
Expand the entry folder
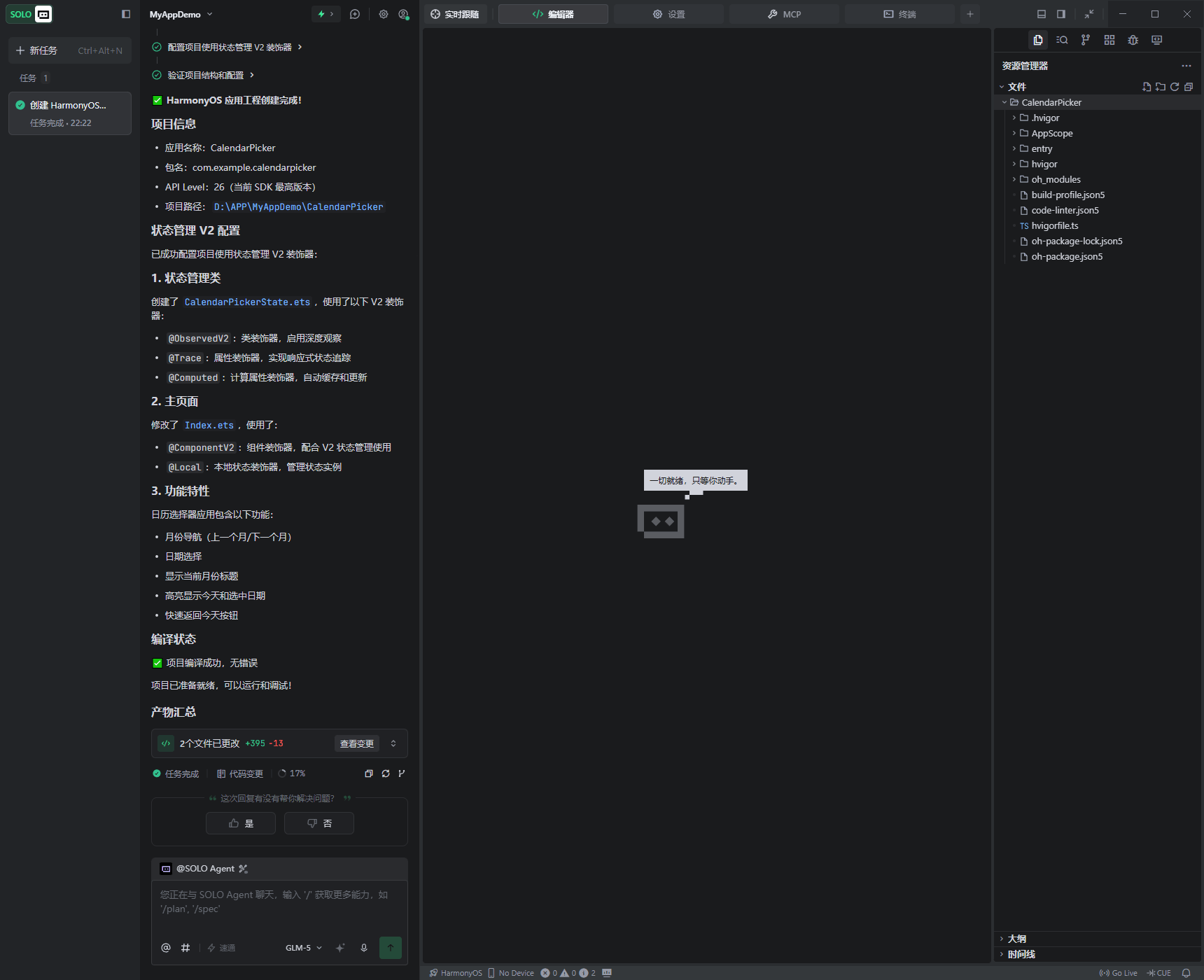(1099, 148)
